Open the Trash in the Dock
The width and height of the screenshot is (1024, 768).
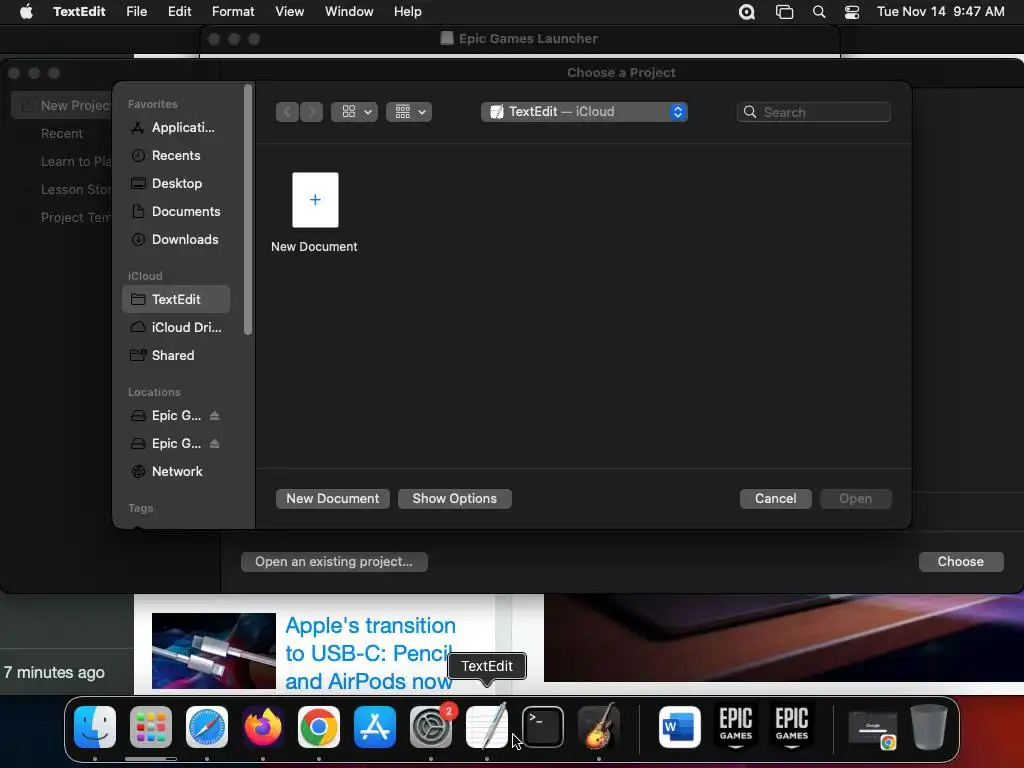coord(929,727)
